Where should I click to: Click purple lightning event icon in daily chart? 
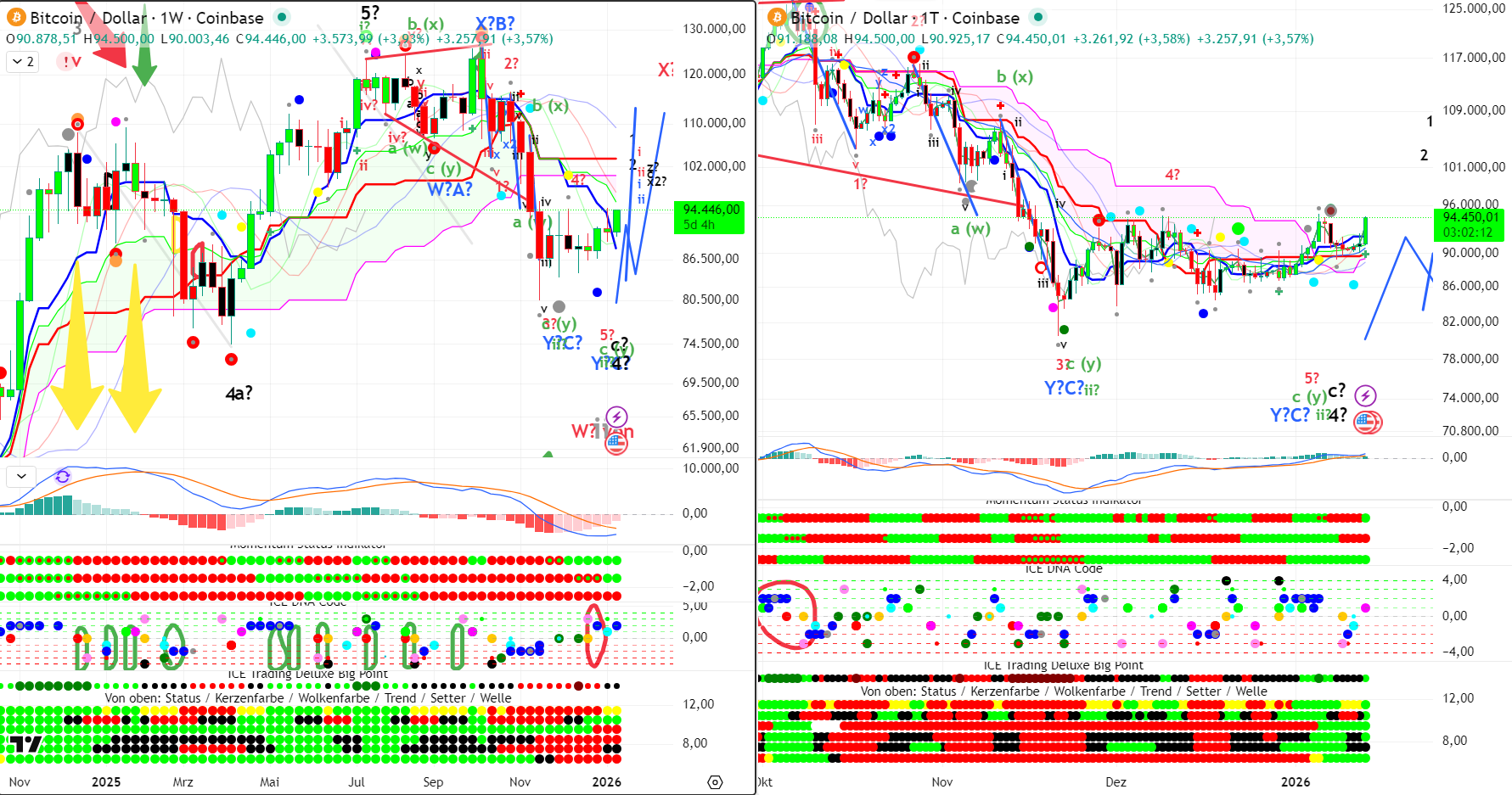pos(1365,395)
